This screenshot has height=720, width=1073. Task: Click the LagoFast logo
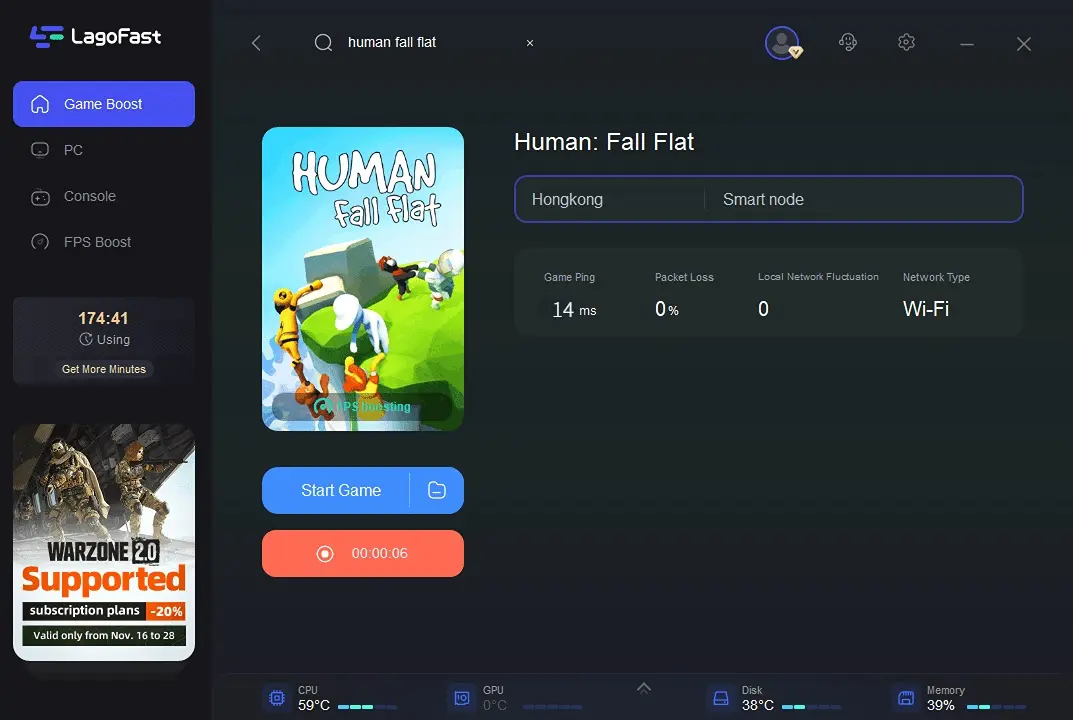[x=96, y=36]
